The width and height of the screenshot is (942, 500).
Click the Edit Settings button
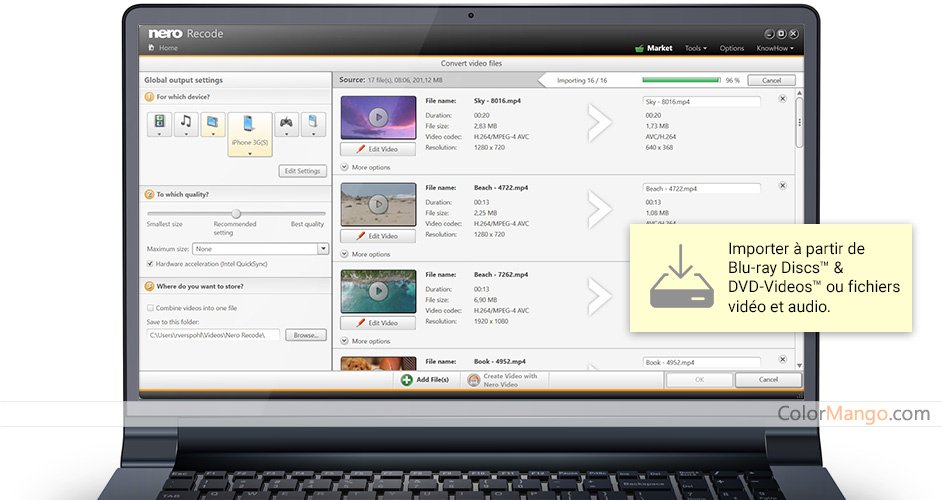(303, 171)
